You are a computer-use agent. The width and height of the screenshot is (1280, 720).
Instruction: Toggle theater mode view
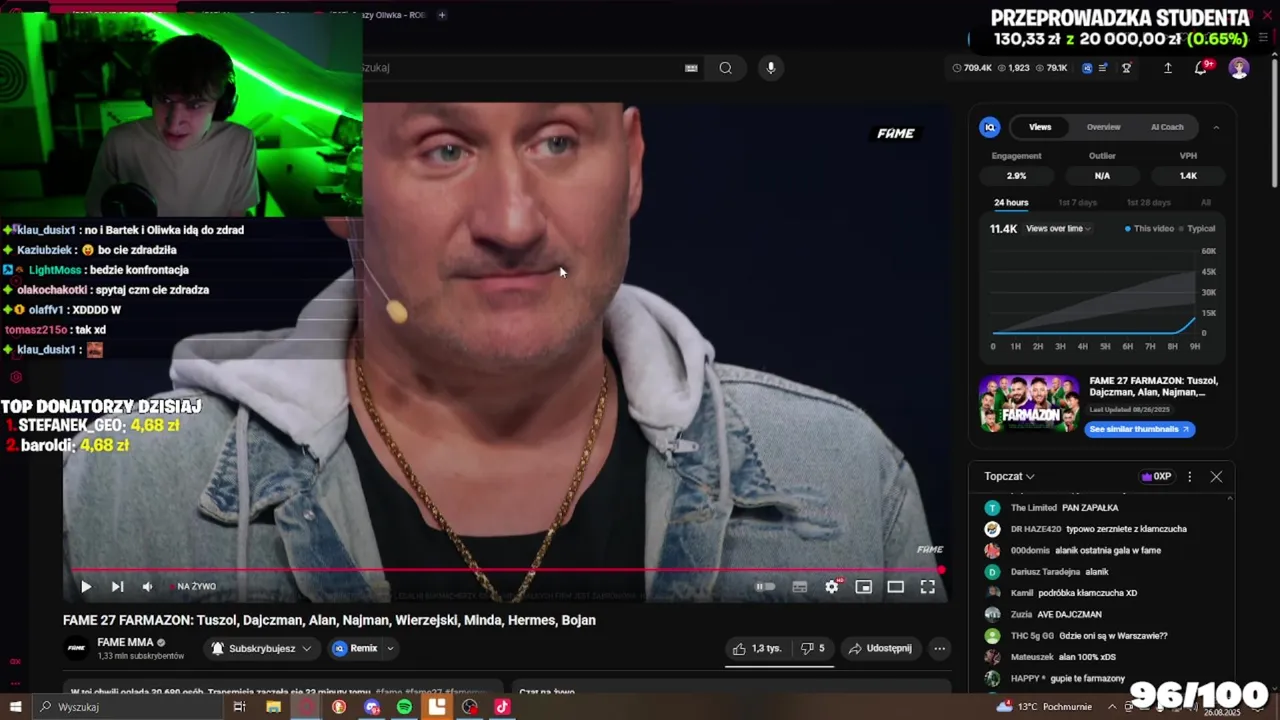click(x=896, y=587)
